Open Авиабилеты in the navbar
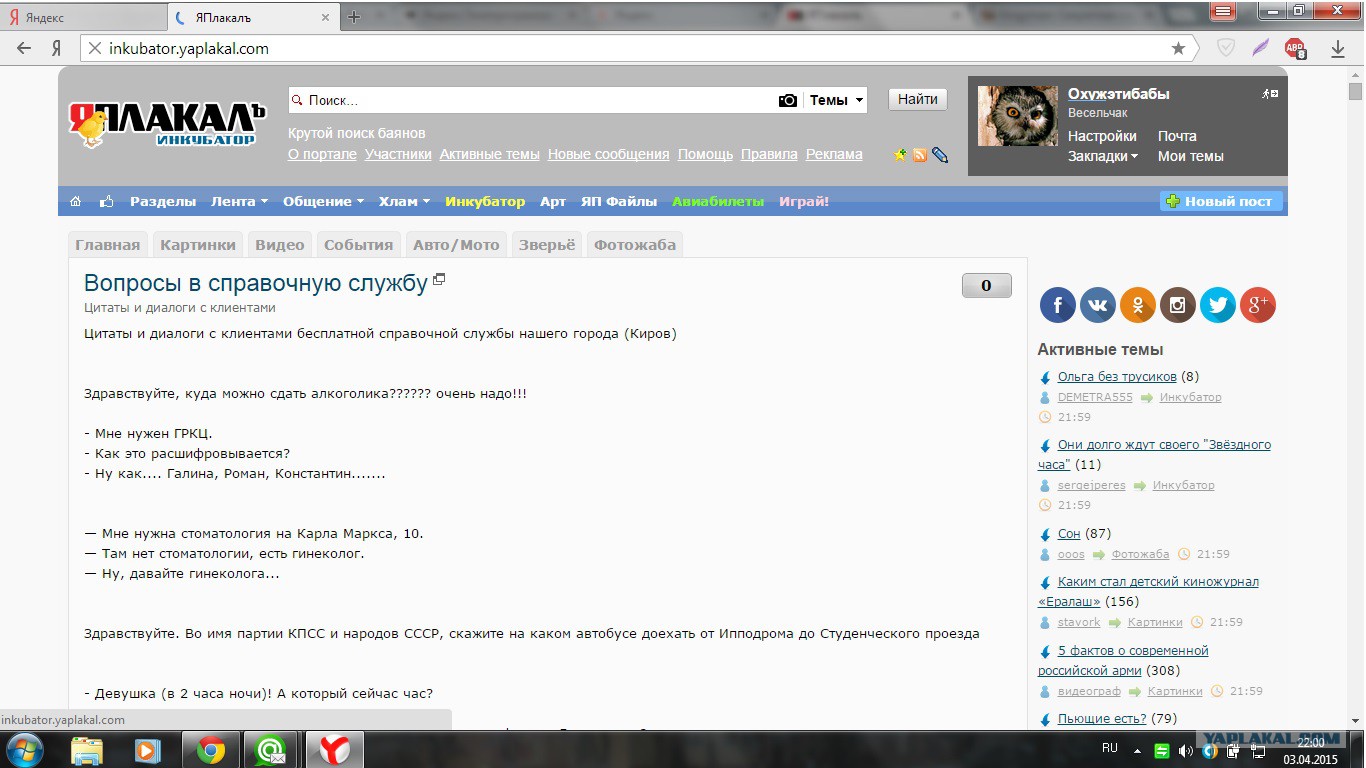 [x=717, y=201]
